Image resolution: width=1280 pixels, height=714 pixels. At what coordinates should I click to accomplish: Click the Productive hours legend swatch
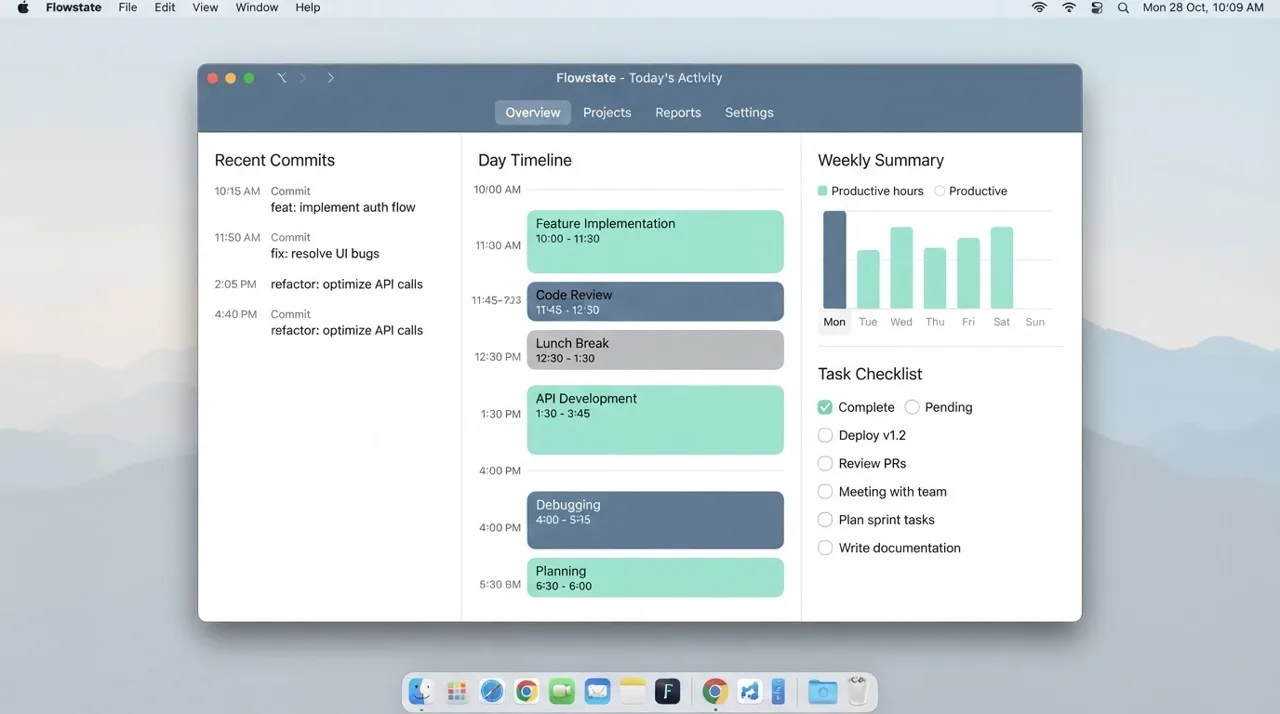point(822,191)
